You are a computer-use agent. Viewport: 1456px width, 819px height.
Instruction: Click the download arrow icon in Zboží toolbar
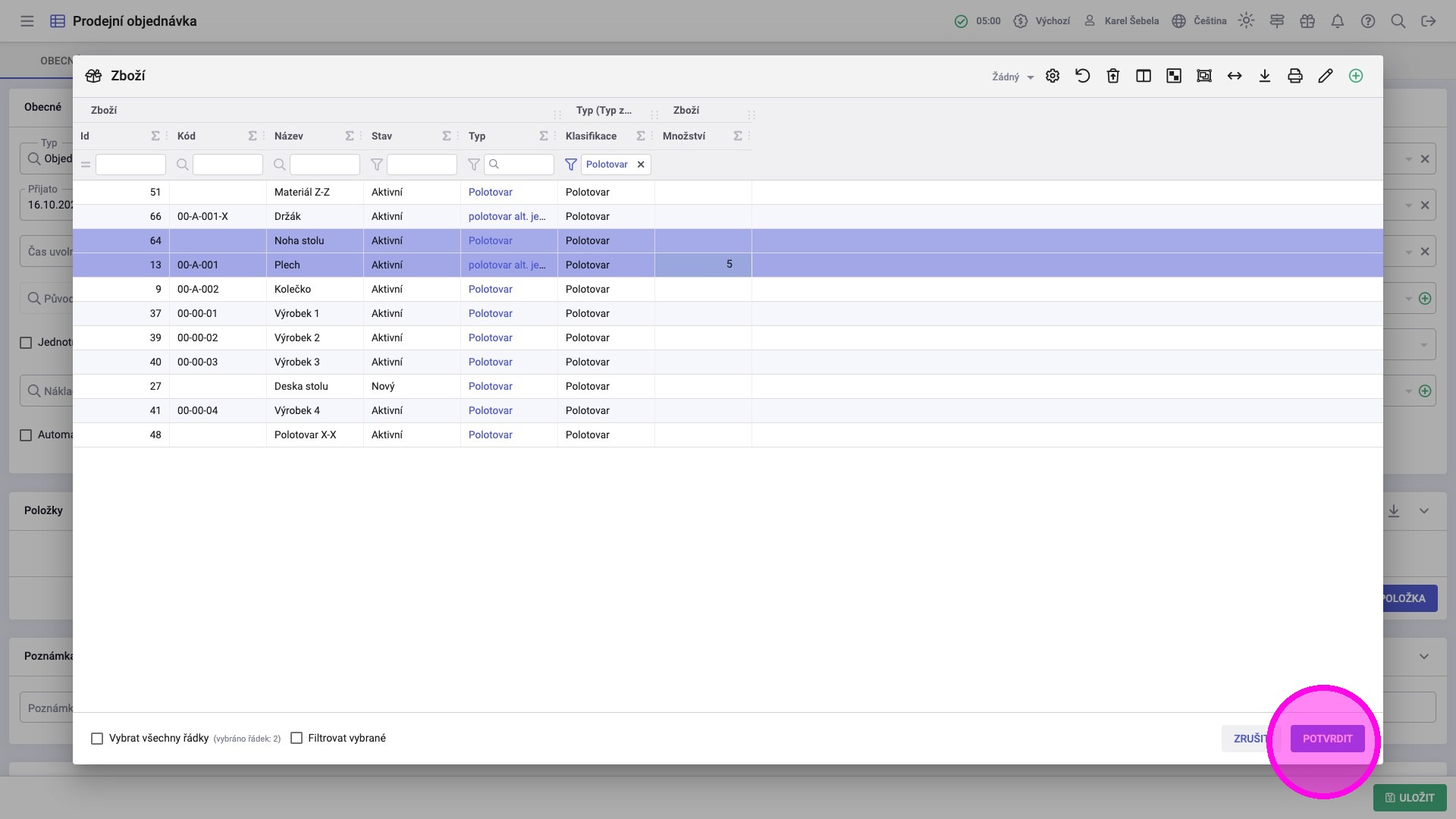1265,76
